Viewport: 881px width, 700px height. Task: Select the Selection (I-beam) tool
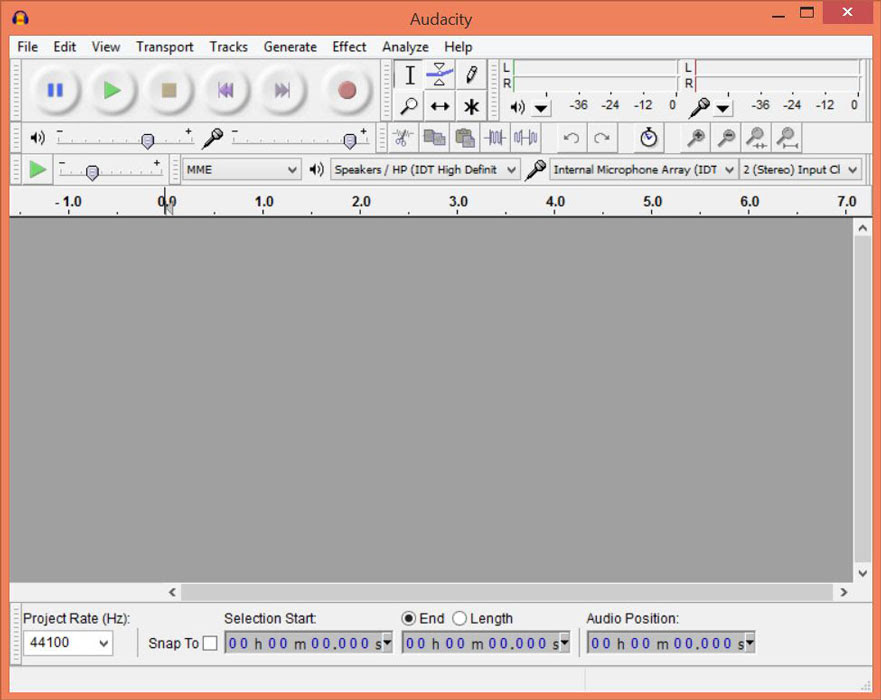[410, 75]
